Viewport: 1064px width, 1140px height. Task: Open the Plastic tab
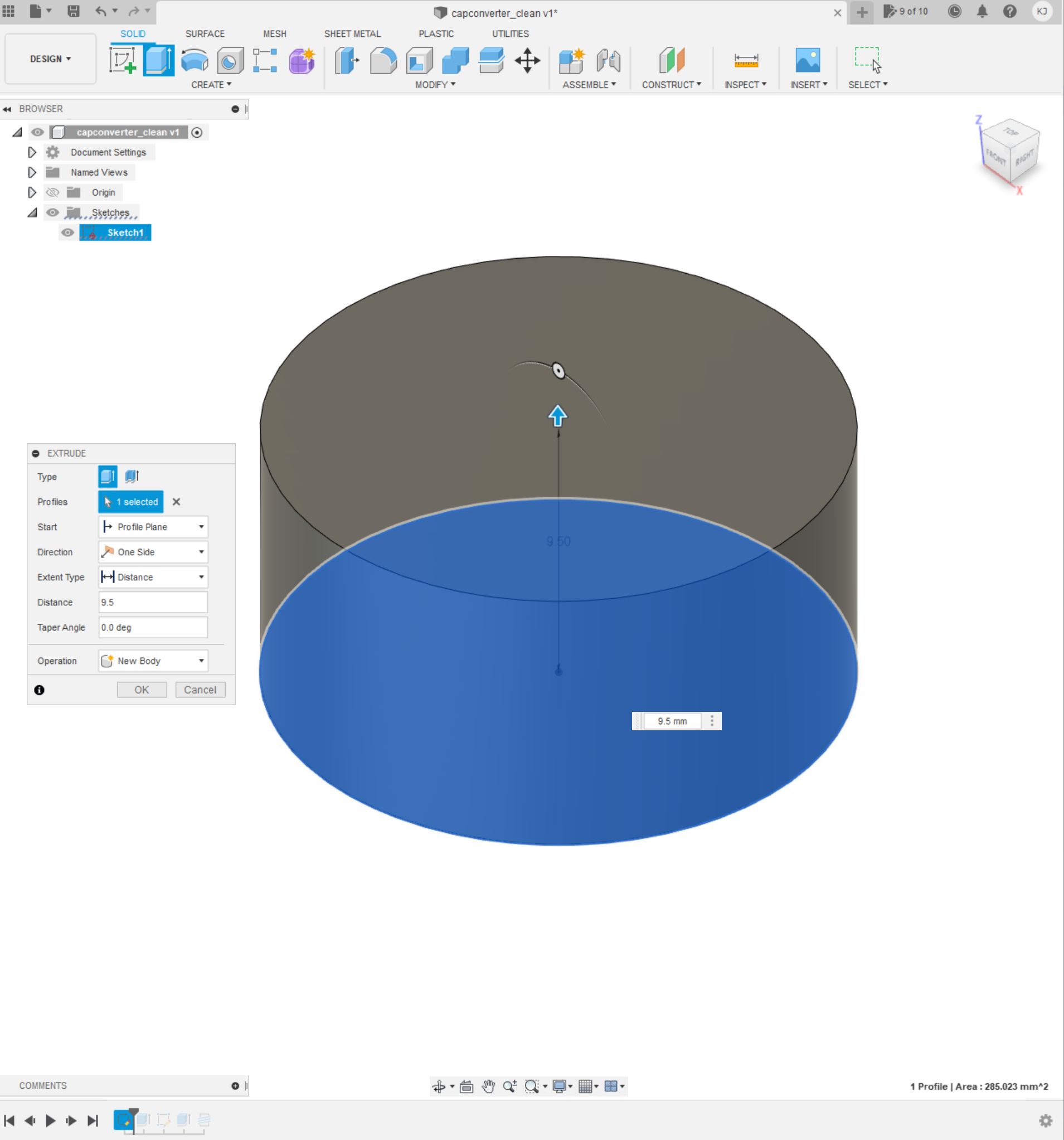[436, 34]
